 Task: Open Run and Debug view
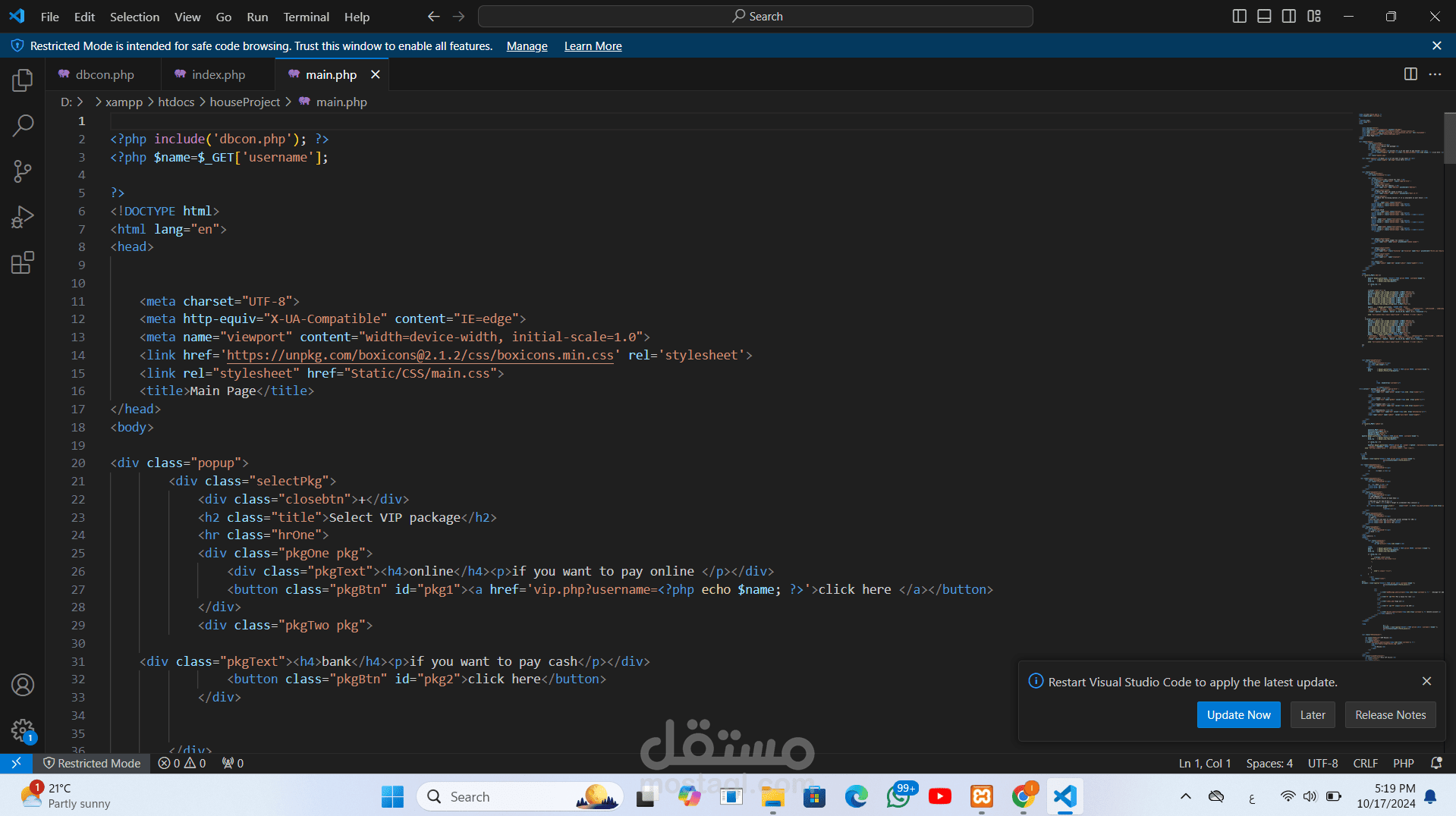[x=23, y=218]
